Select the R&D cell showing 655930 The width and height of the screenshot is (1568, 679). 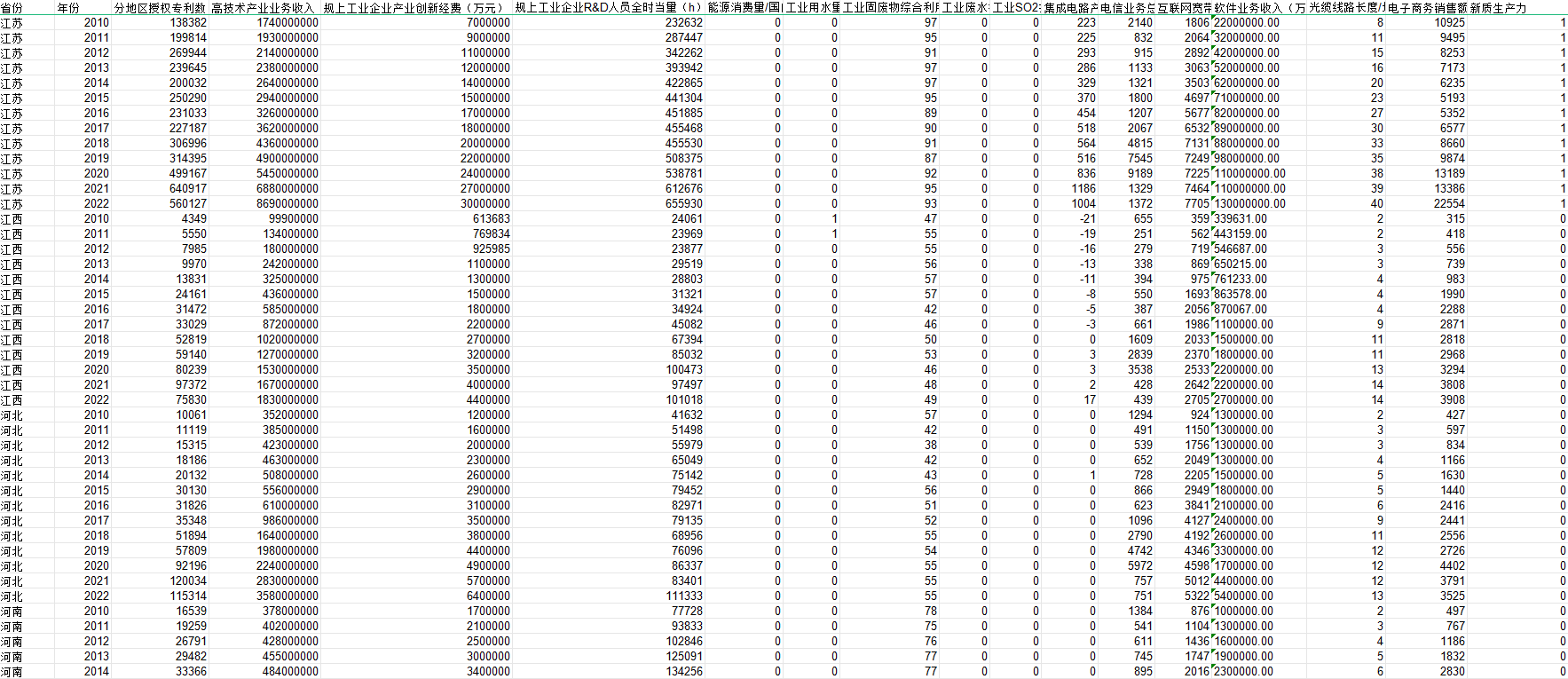point(684,204)
